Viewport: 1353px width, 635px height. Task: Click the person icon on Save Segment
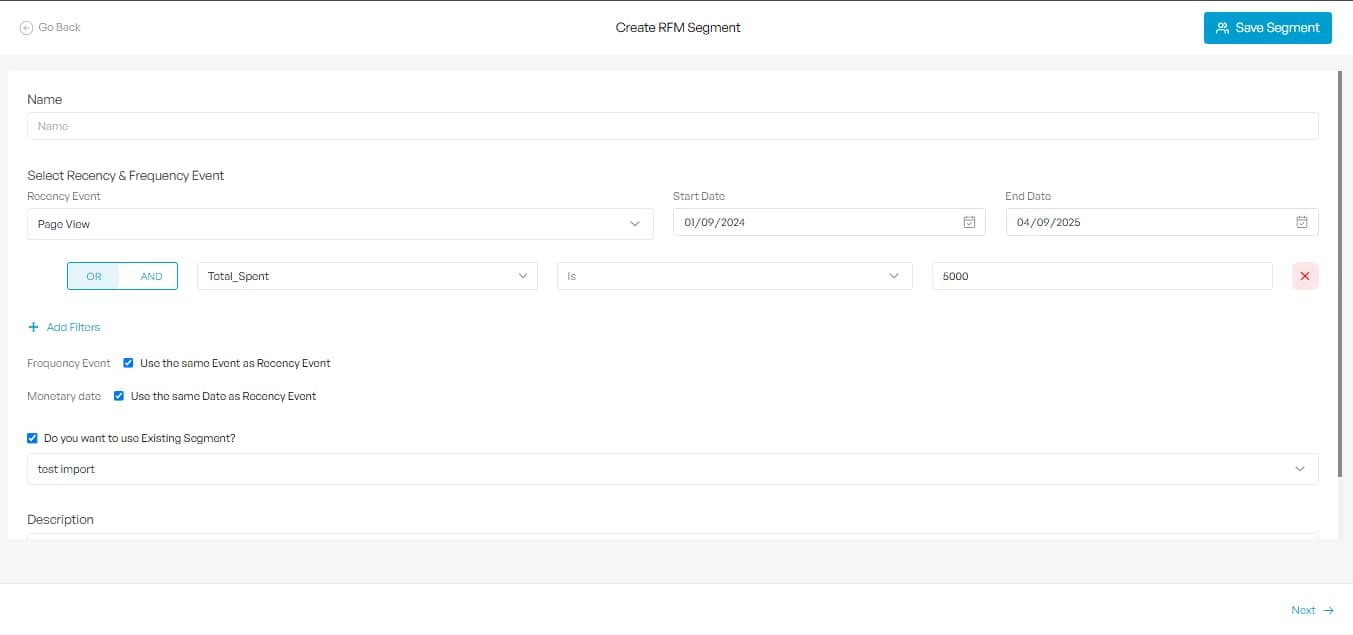(1221, 28)
